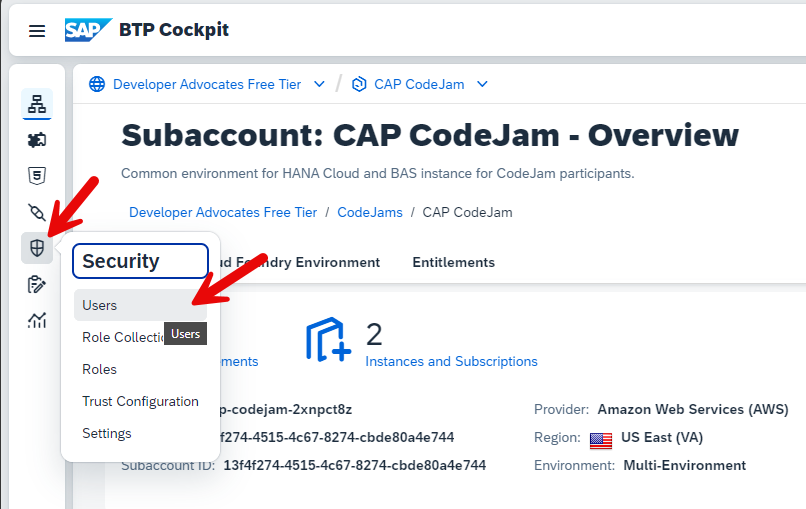The width and height of the screenshot is (806, 509).
Task: Expand Developer Advocates Free Tier dropdown
Action: [320, 84]
